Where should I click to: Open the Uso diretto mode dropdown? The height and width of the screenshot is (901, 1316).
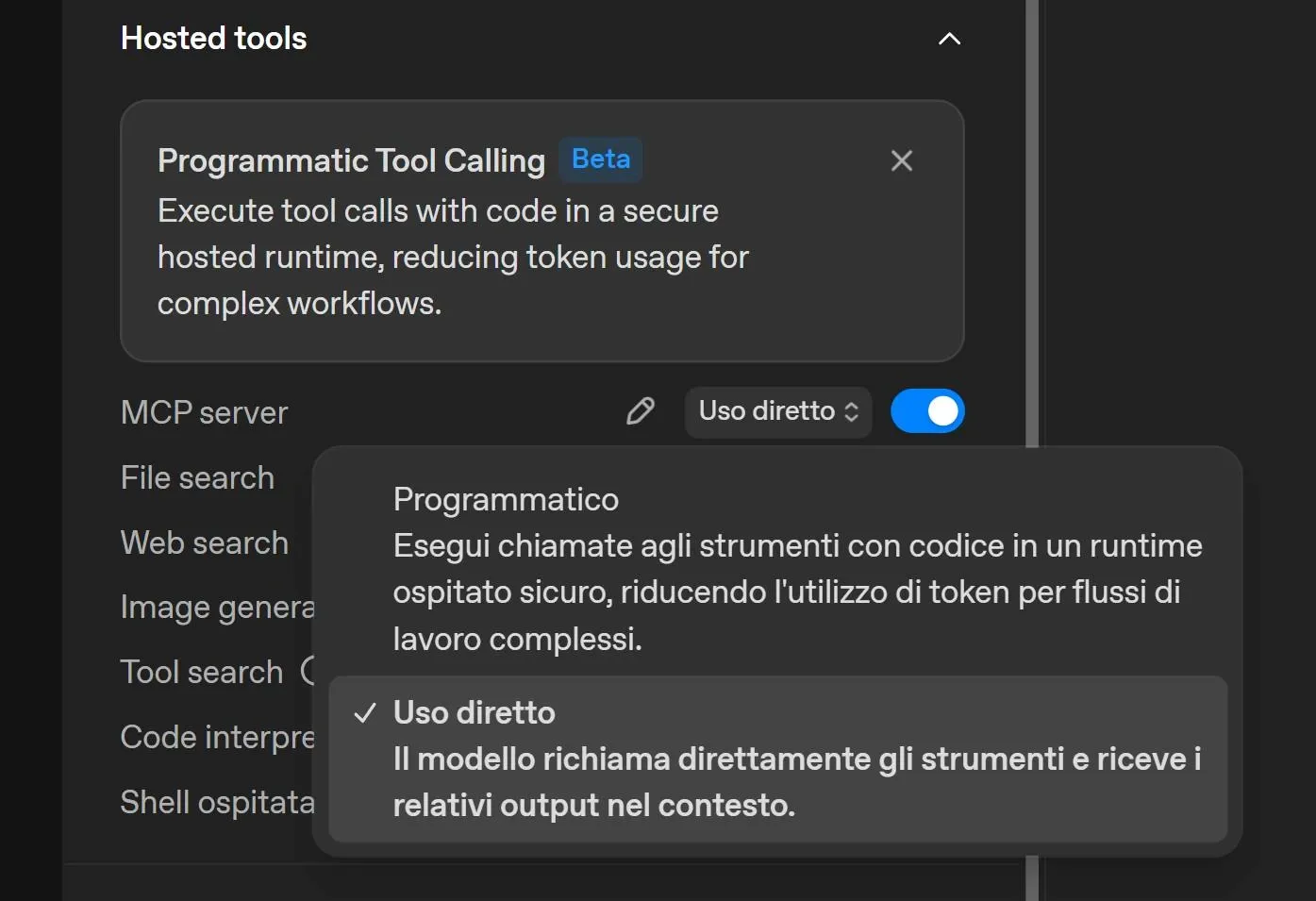[x=778, y=411]
